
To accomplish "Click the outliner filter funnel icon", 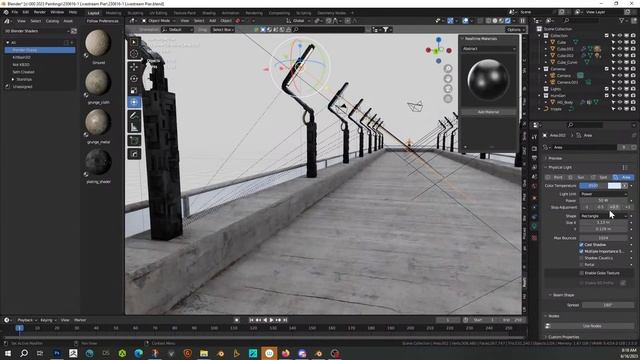I will pyautogui.click(x=622, y=20).
